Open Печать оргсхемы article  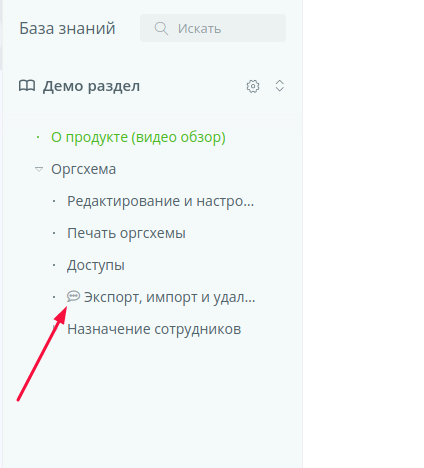[x=126, y=233]
